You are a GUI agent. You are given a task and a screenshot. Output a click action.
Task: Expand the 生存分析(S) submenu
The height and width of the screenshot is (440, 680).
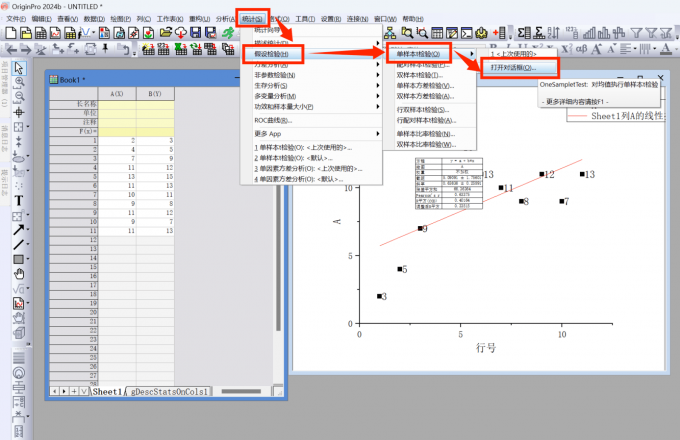pyautogui.click(x=312, y=86)
